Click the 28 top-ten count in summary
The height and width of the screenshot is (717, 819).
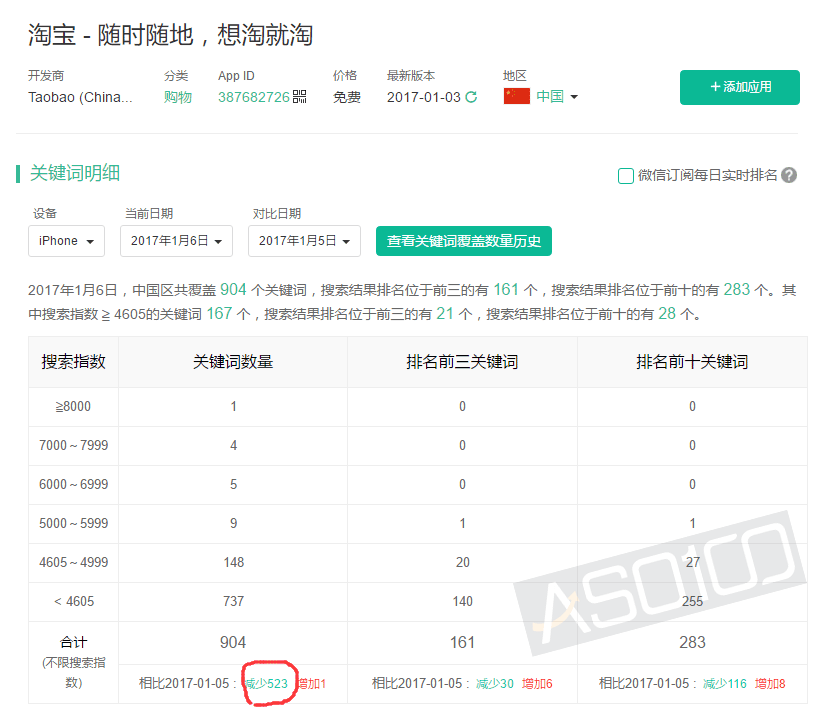[667, 313]
